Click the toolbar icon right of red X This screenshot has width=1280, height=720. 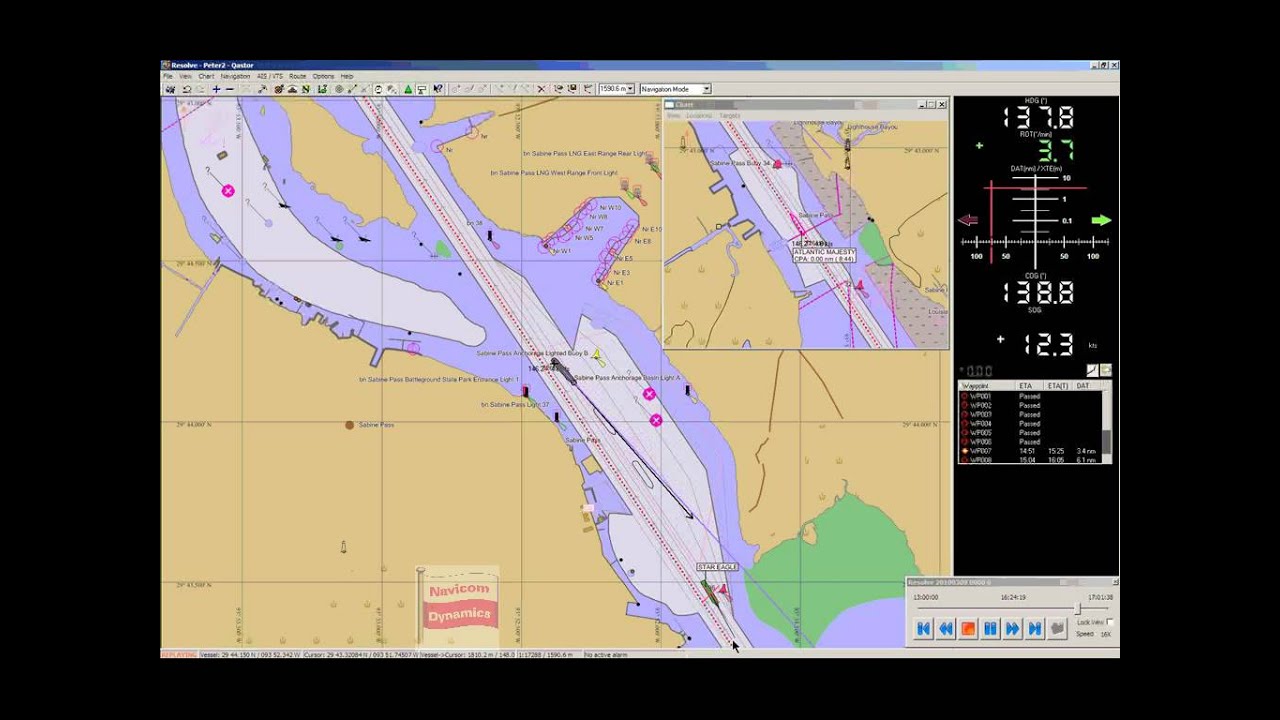pyautogui.click(x=558, y=89)
